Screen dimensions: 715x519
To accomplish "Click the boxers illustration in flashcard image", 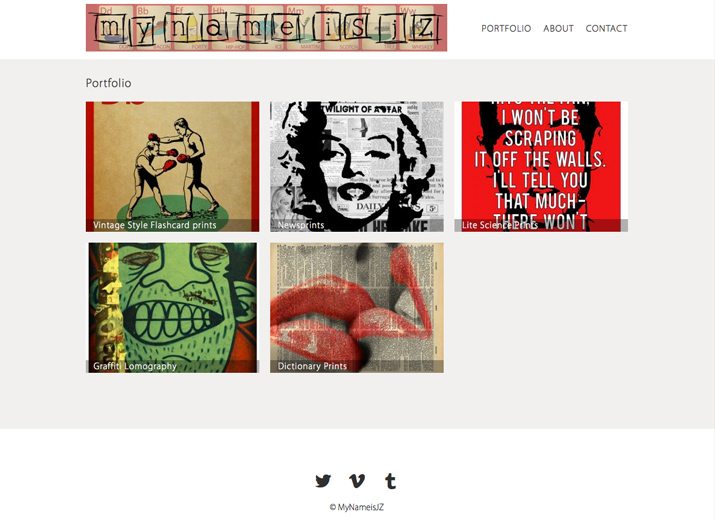I will pyautogui.click(x=173, y=168).
